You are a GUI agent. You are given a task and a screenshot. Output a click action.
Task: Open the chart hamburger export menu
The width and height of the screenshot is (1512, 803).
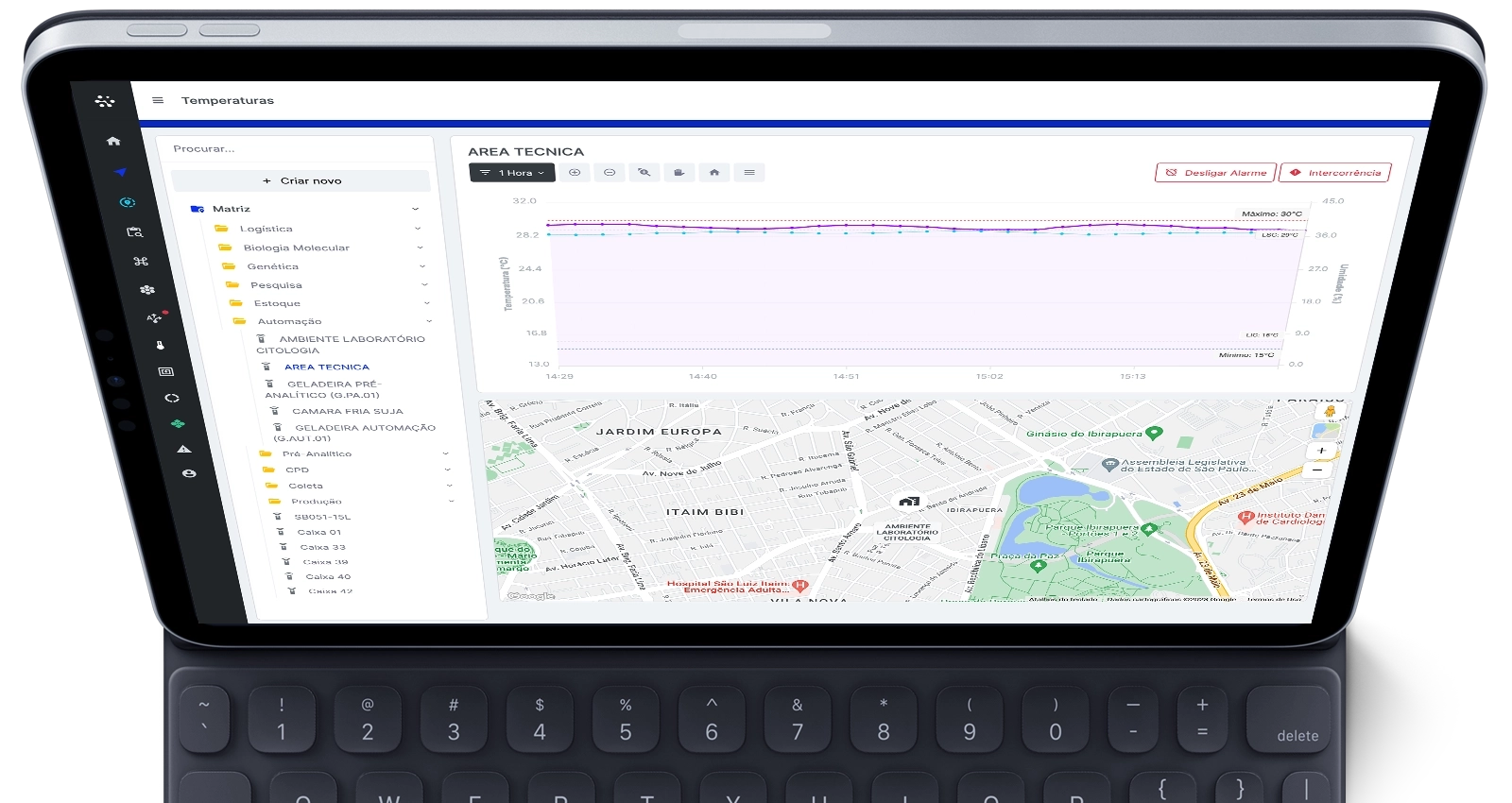coord(749,173)
